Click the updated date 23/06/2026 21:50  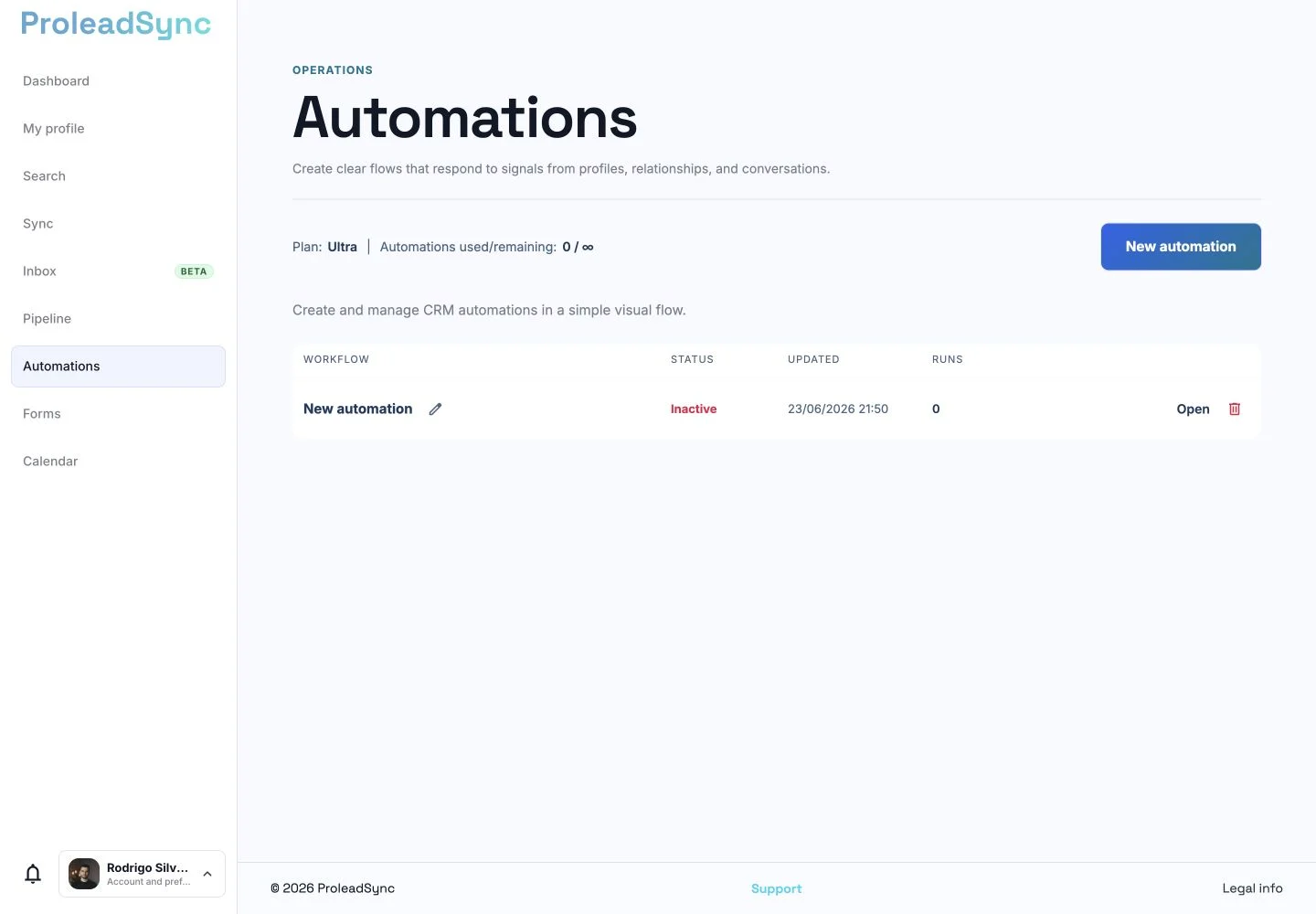pos(838,409)
